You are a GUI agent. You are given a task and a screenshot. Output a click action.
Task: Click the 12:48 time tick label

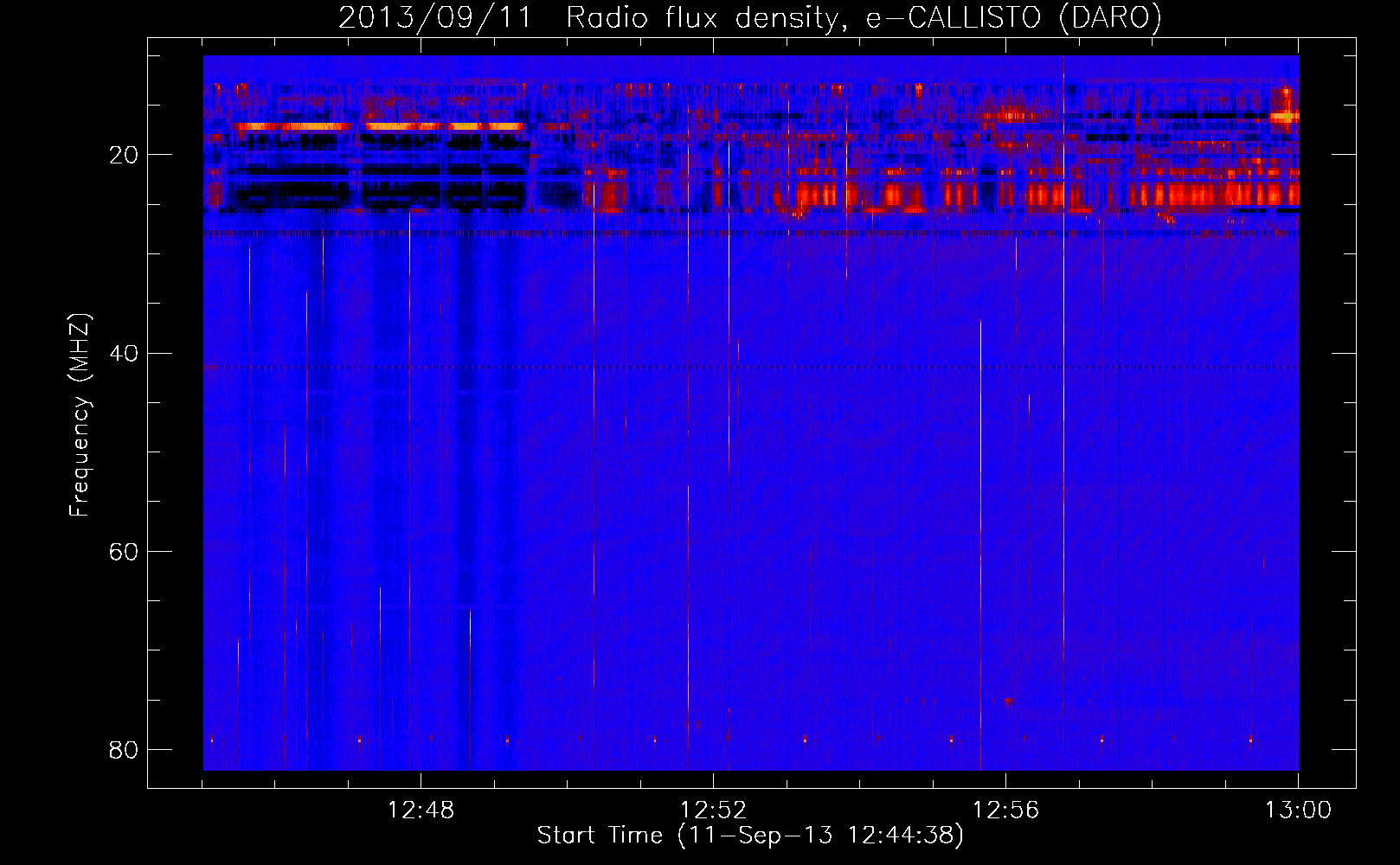(421, 811)
